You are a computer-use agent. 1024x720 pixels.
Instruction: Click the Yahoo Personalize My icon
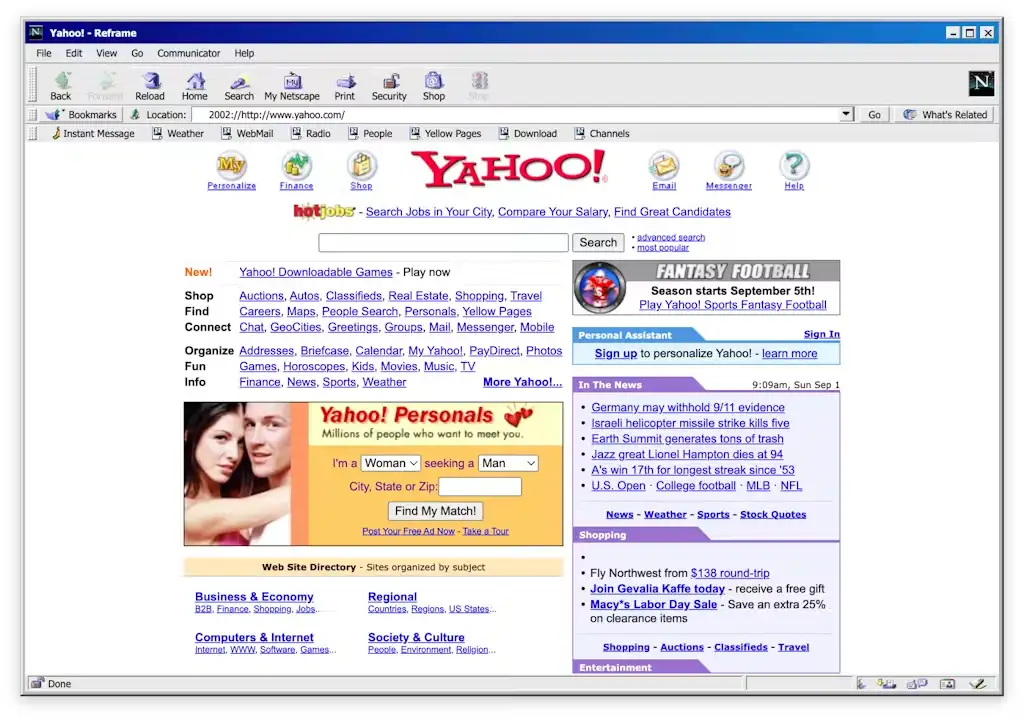click(x=231, y=165)
